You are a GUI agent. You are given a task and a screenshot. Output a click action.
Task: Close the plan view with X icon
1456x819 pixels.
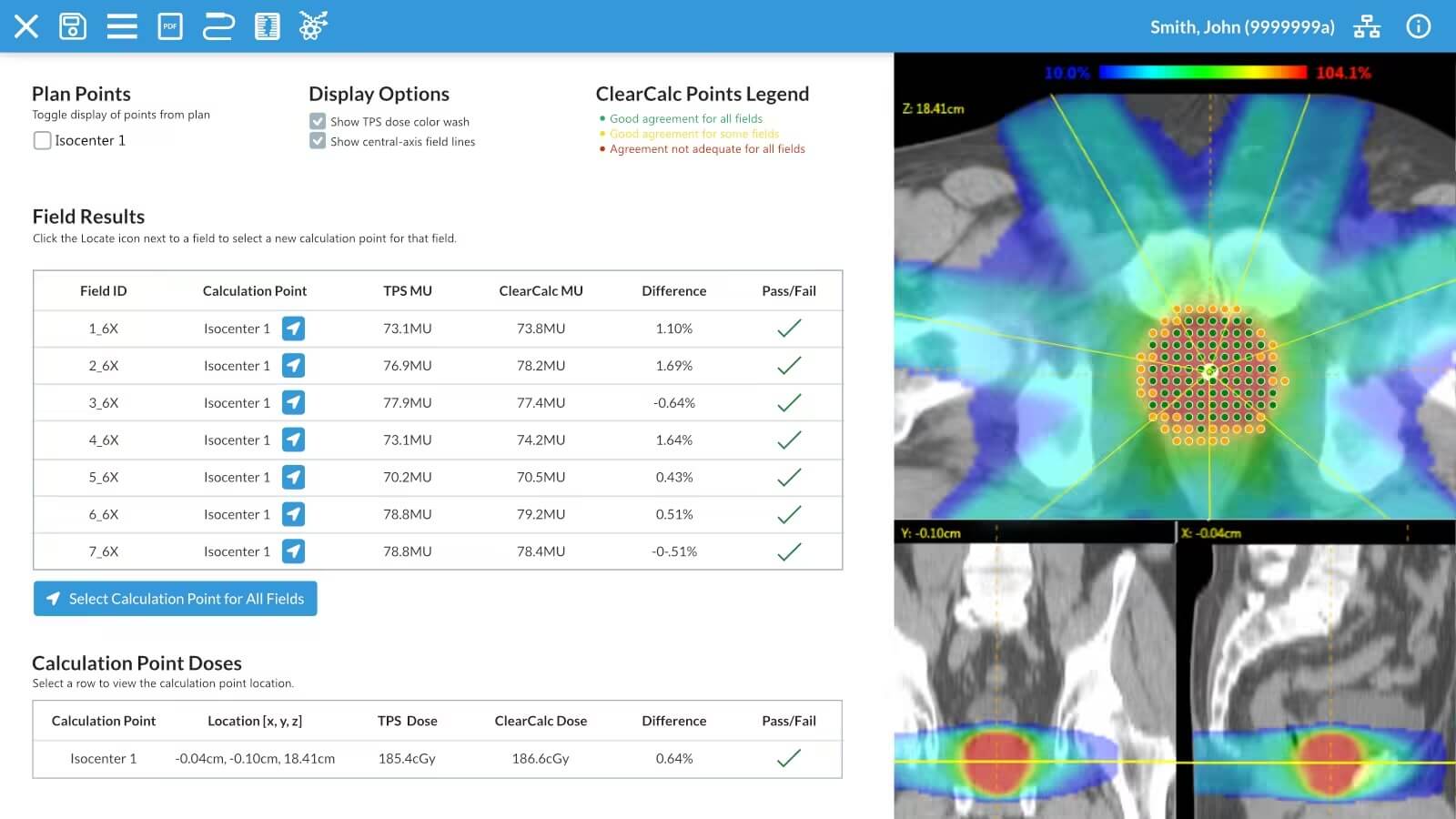coord(26,26)
